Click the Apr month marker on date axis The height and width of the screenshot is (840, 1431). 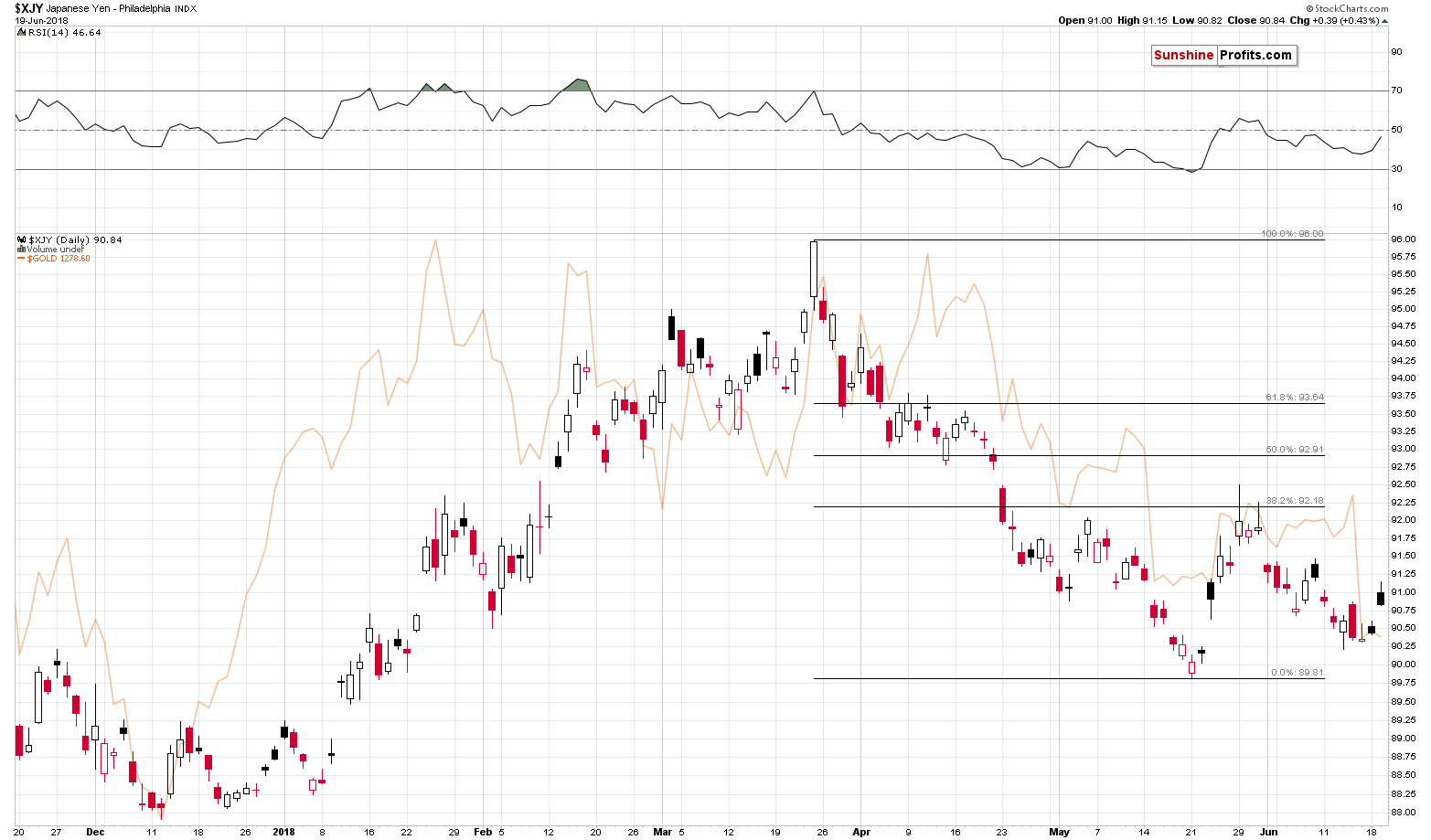tap(860, 833)
